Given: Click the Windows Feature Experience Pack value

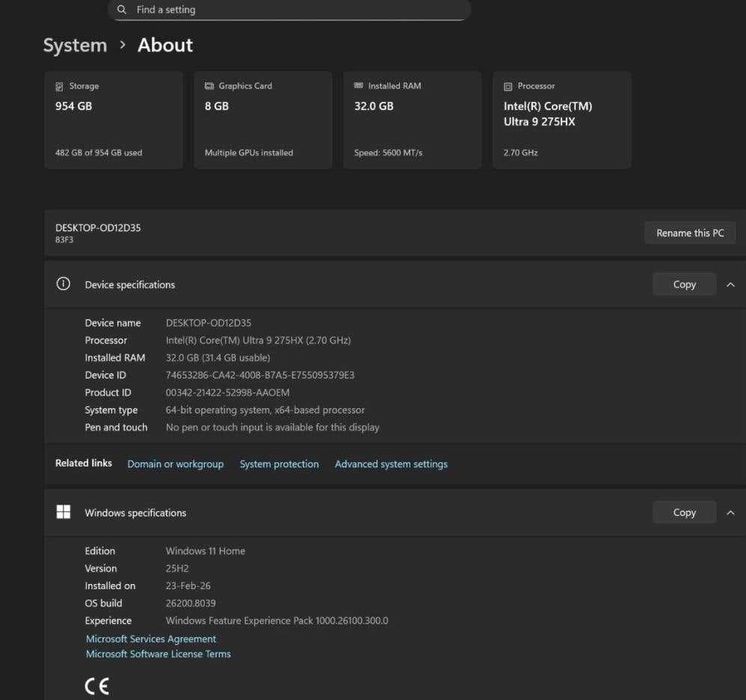Looking at the screenshot, I should pos(277,621).
